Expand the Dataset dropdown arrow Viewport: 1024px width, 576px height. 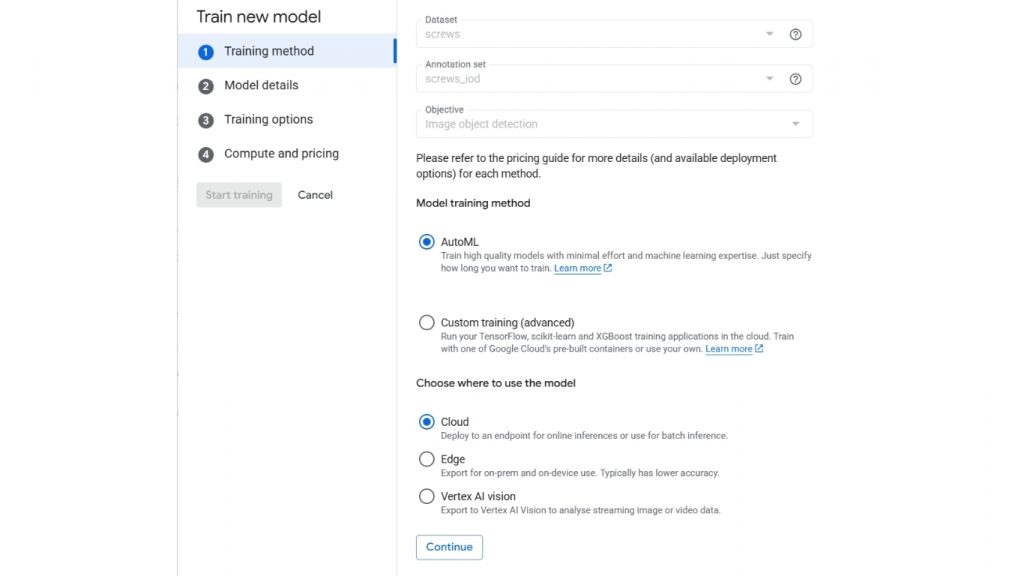pyautogui.click(x=770, y=34)
